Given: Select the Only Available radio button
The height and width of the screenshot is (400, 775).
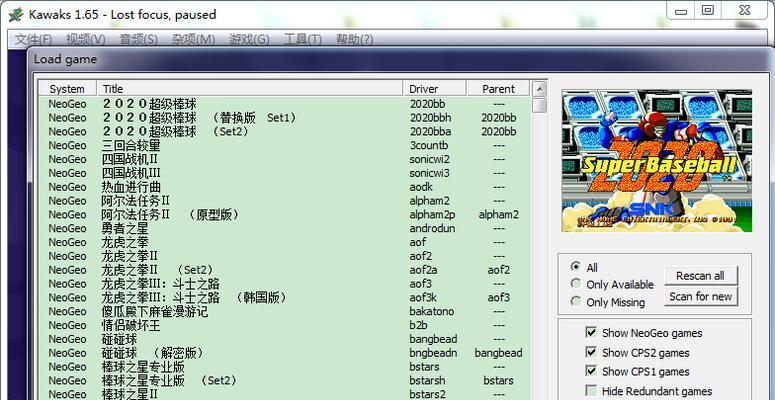Looking at the screenshot, I should pos(575,284).
